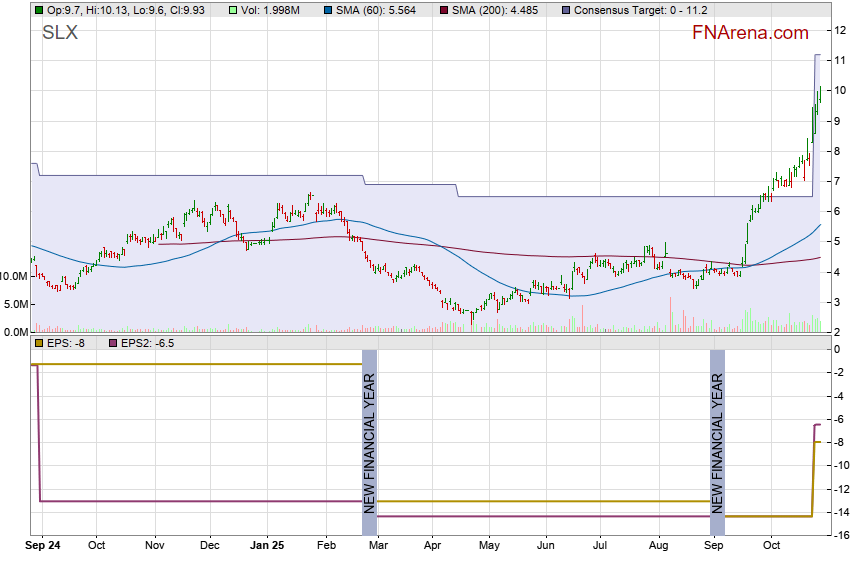
Task: Open the FNArena.com watermark link
Action: 750,33
